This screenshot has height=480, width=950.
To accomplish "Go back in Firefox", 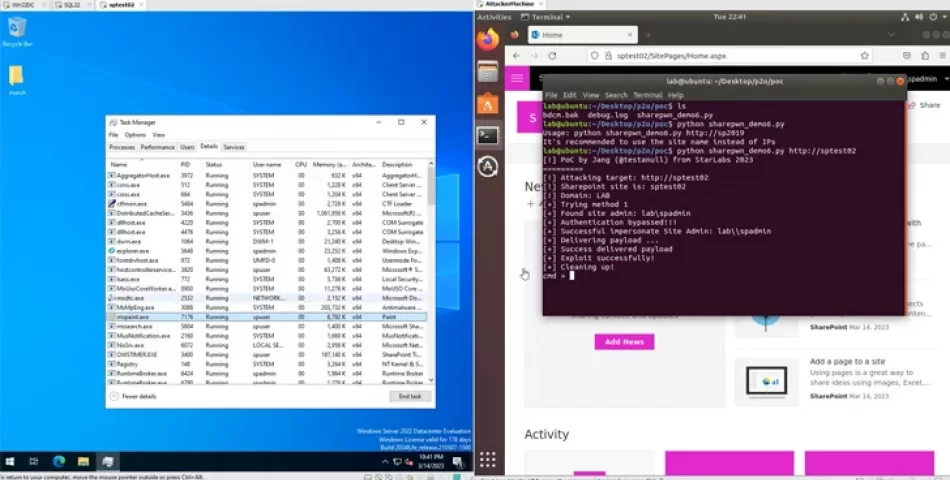I will pos(516,56).
